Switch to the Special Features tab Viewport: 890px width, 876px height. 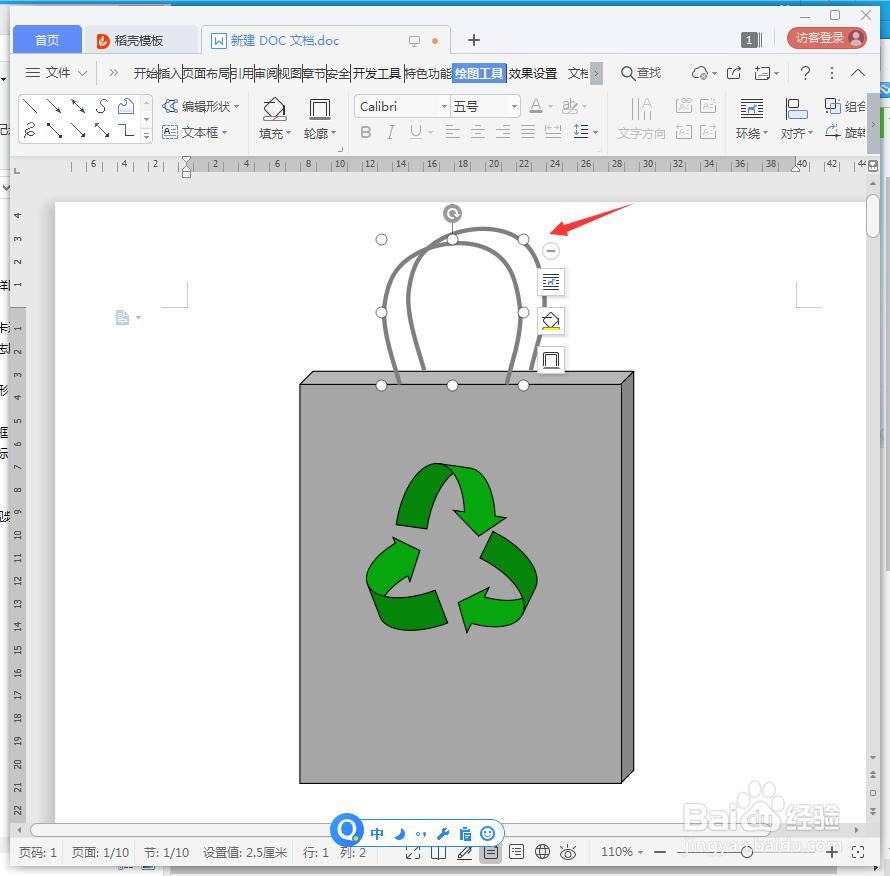point(428,73)
